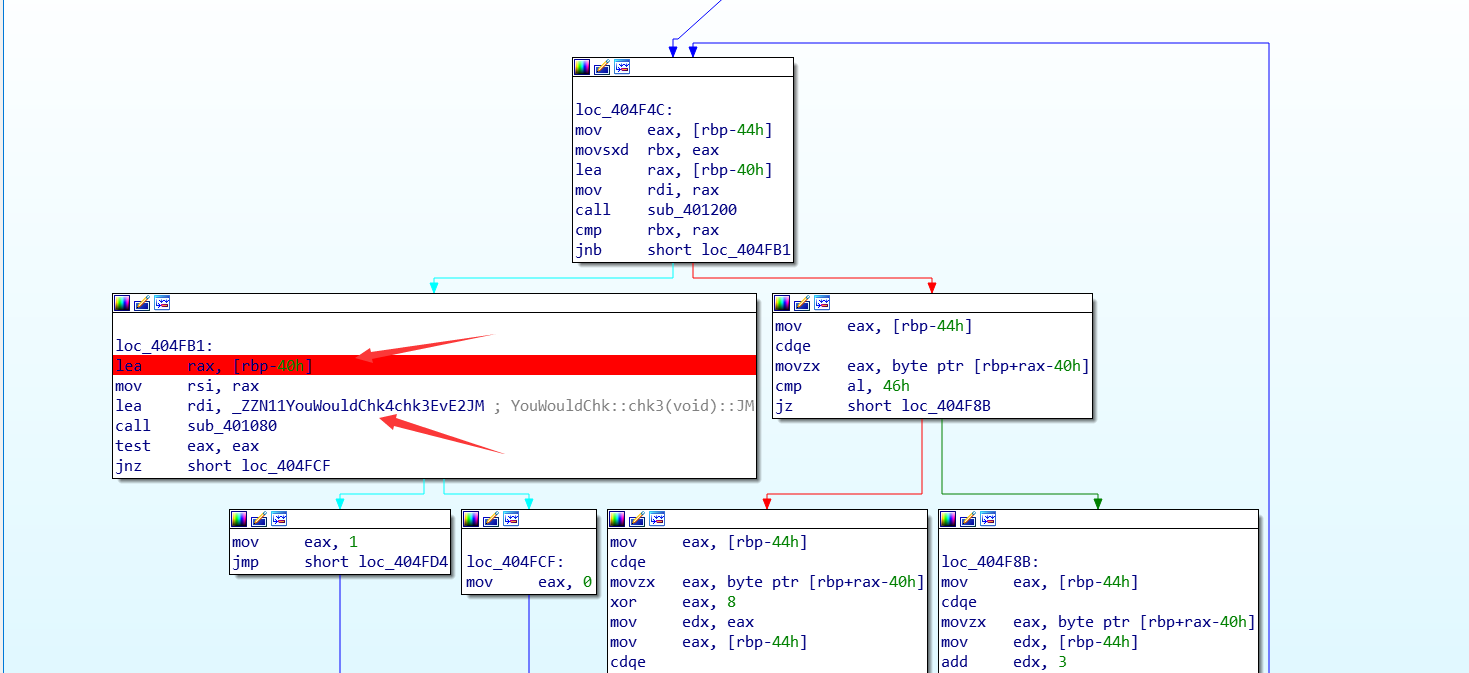
Task: Click the color icon on loc_404FCF block
Action: 471,519
